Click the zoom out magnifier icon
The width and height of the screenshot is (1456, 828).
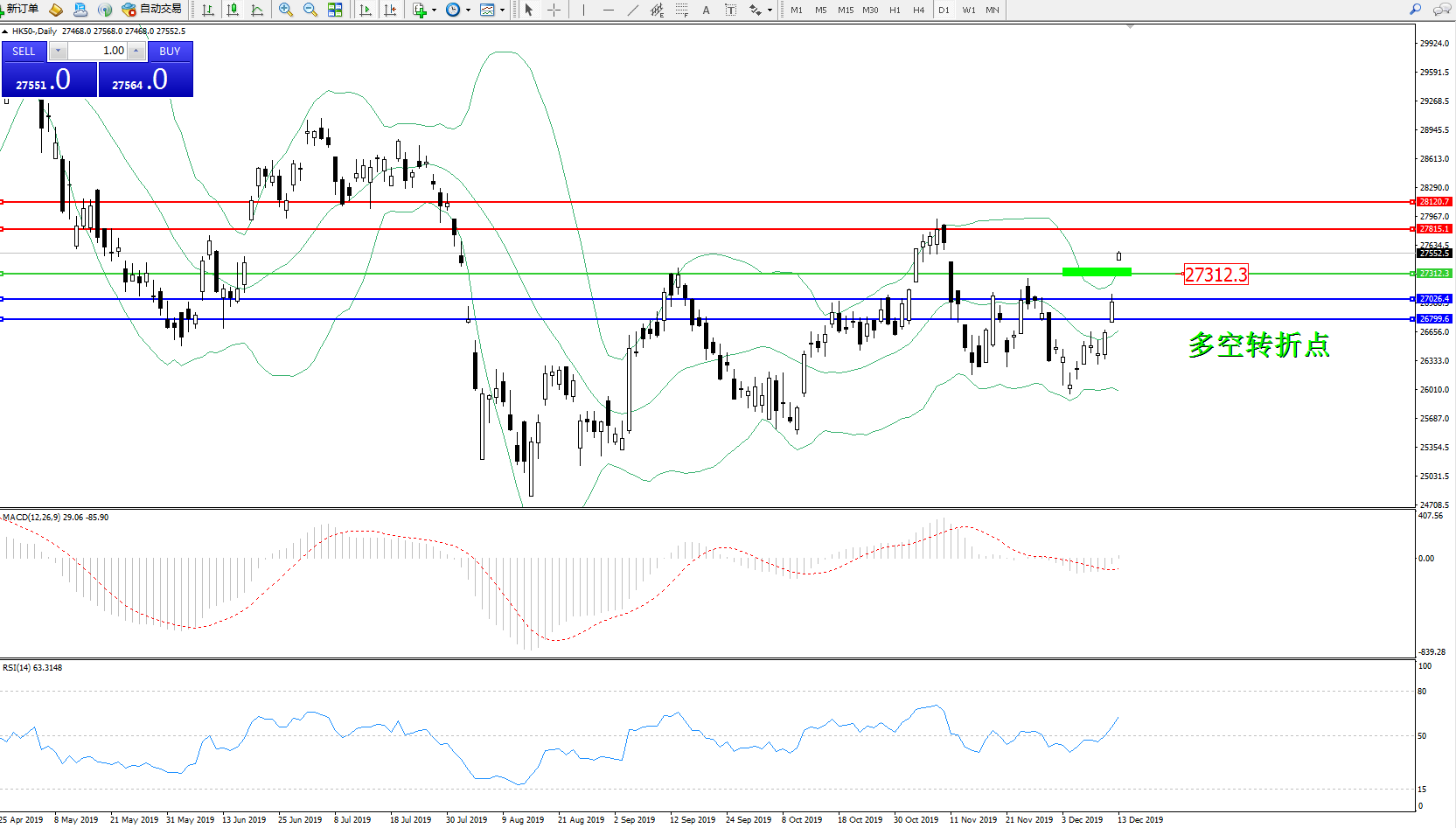(310, 10)
